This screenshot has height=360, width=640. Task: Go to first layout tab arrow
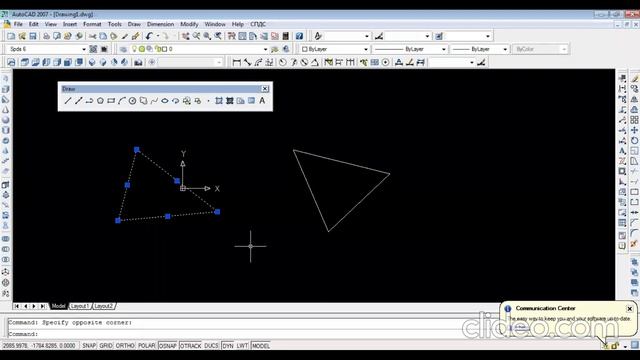tap(17, 306)
